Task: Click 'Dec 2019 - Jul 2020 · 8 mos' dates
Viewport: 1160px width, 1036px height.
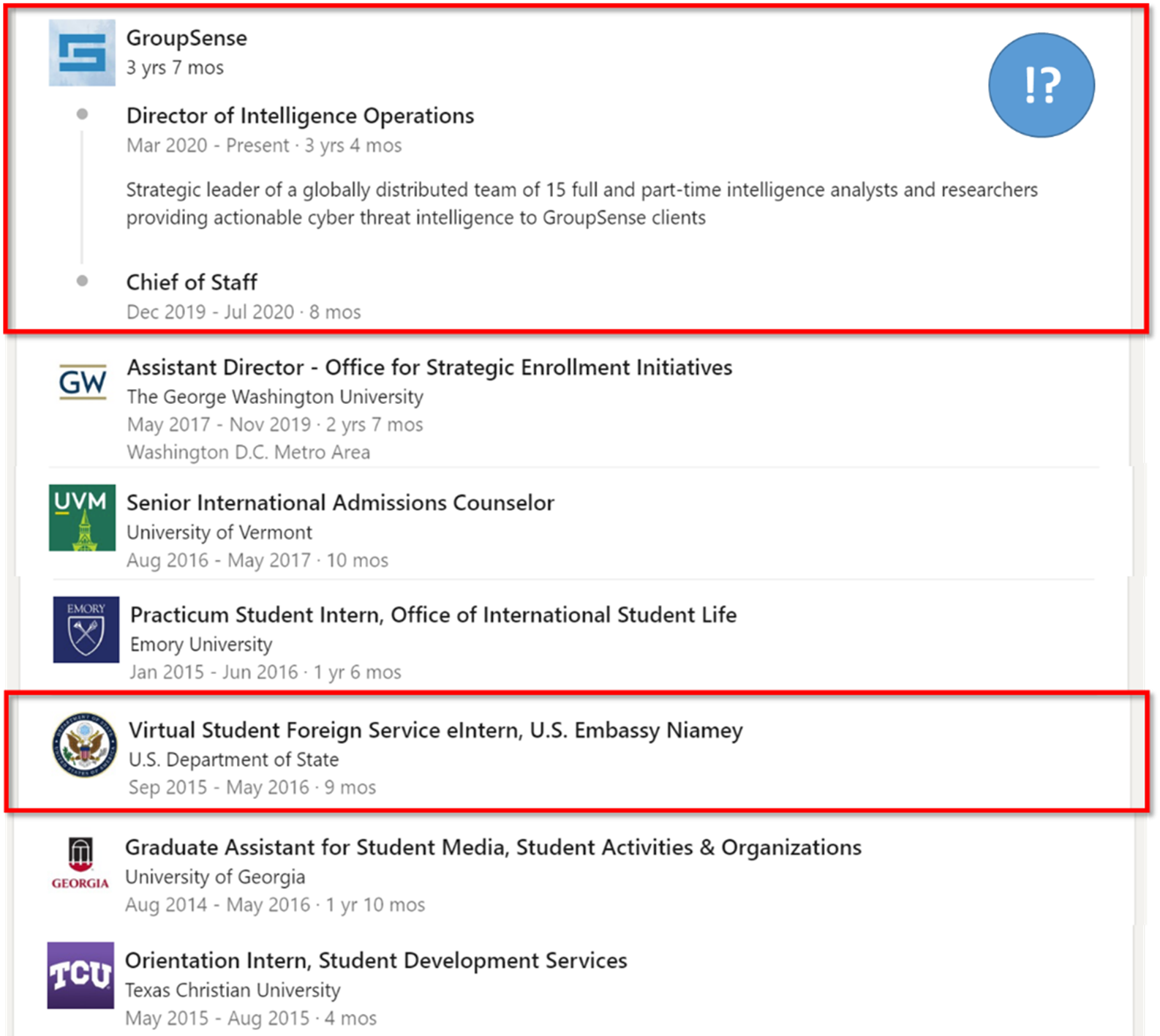Action: 244,312
